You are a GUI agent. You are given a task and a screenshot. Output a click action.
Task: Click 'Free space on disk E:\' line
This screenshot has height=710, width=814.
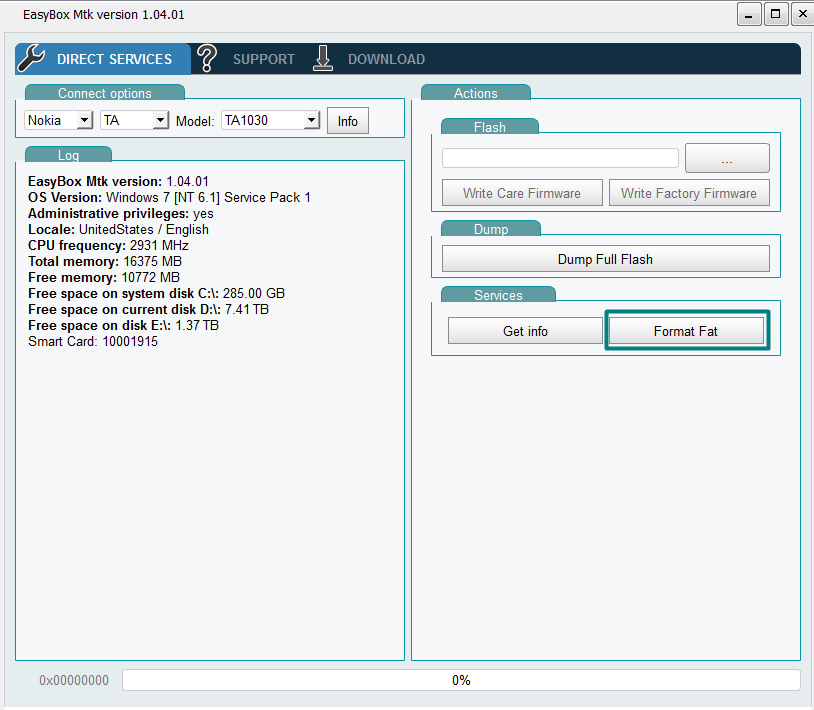[x=124, y=325]
